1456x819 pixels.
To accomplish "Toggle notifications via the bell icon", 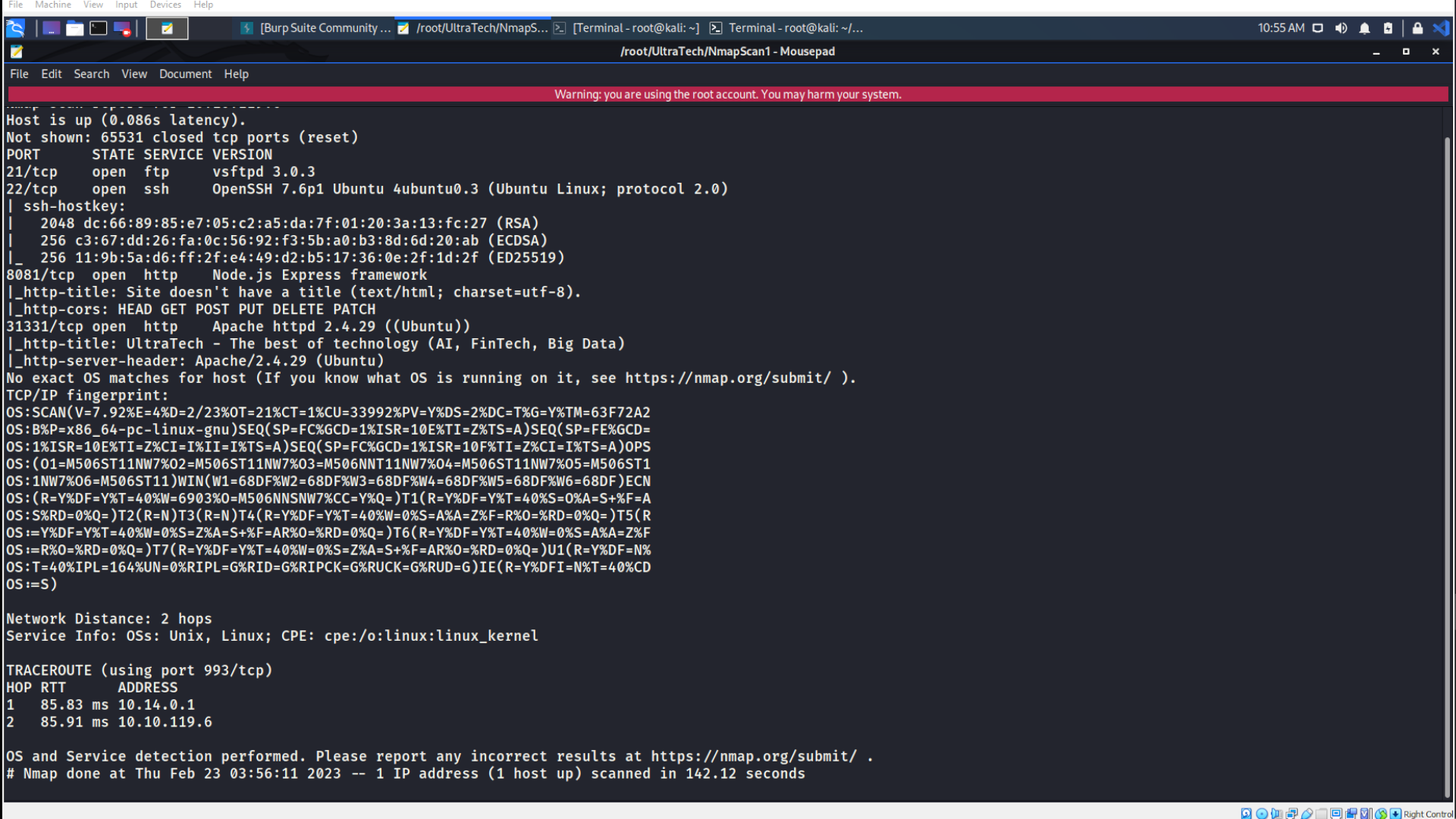I will pos(1365,28).
